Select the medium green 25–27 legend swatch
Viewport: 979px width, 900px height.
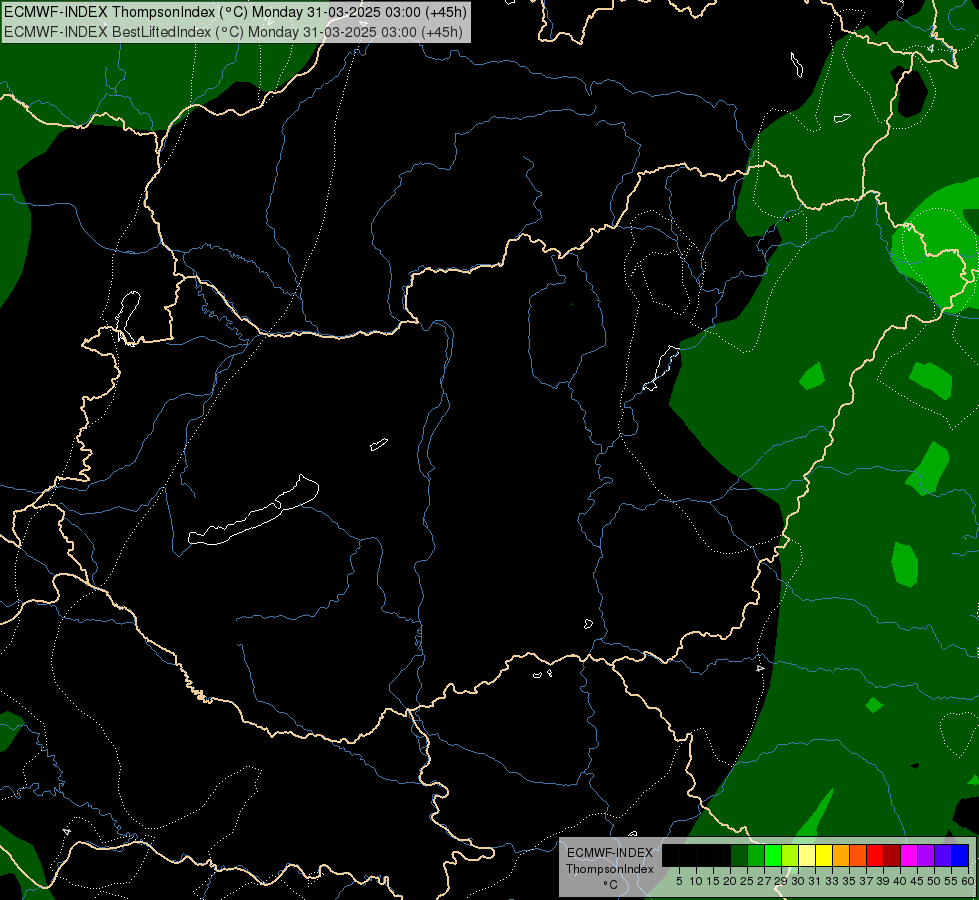click(756, 855)
